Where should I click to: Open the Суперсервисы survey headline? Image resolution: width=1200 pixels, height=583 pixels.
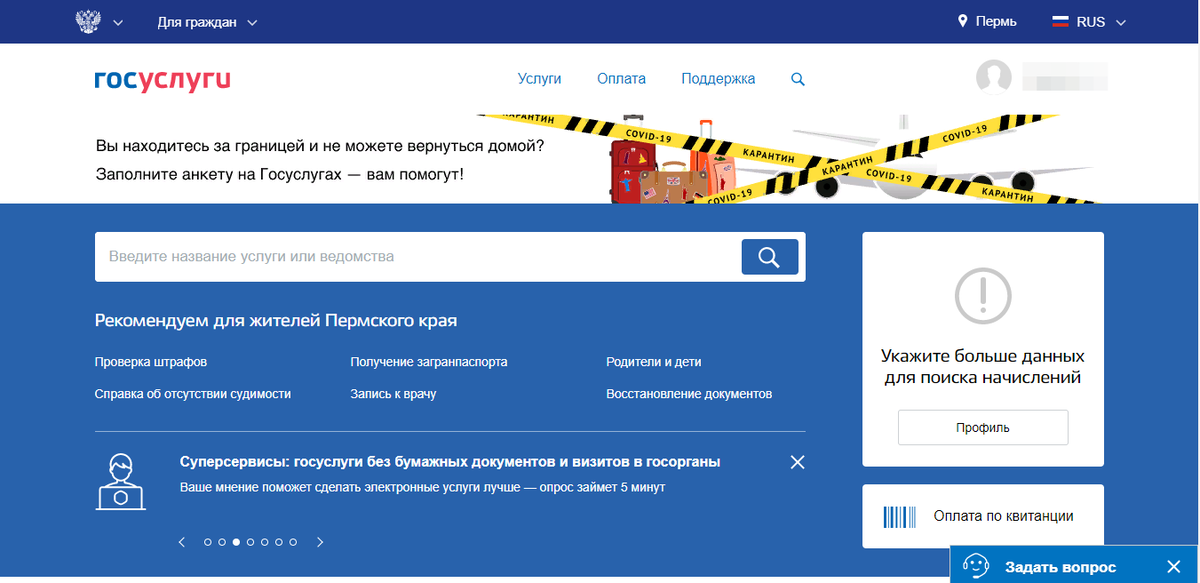pos(450,462)
